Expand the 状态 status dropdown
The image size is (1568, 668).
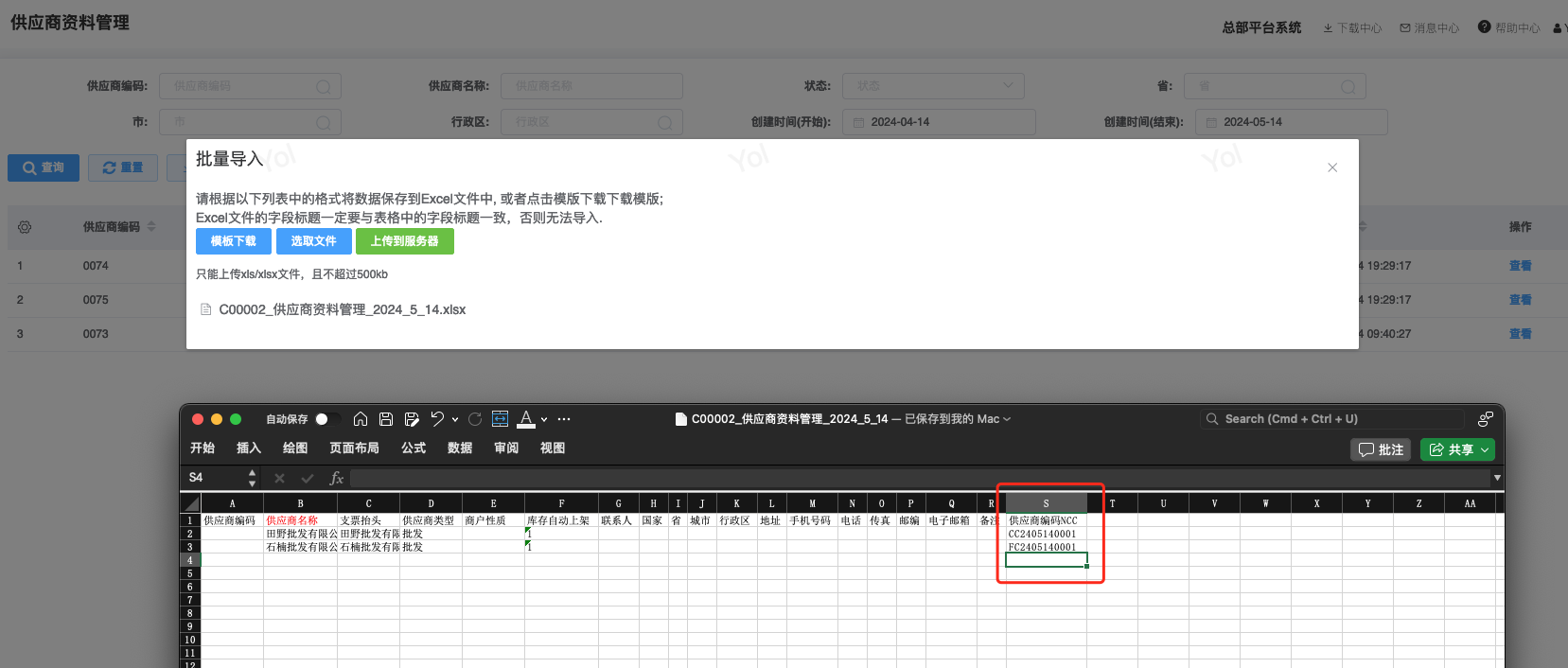[933, 86]
